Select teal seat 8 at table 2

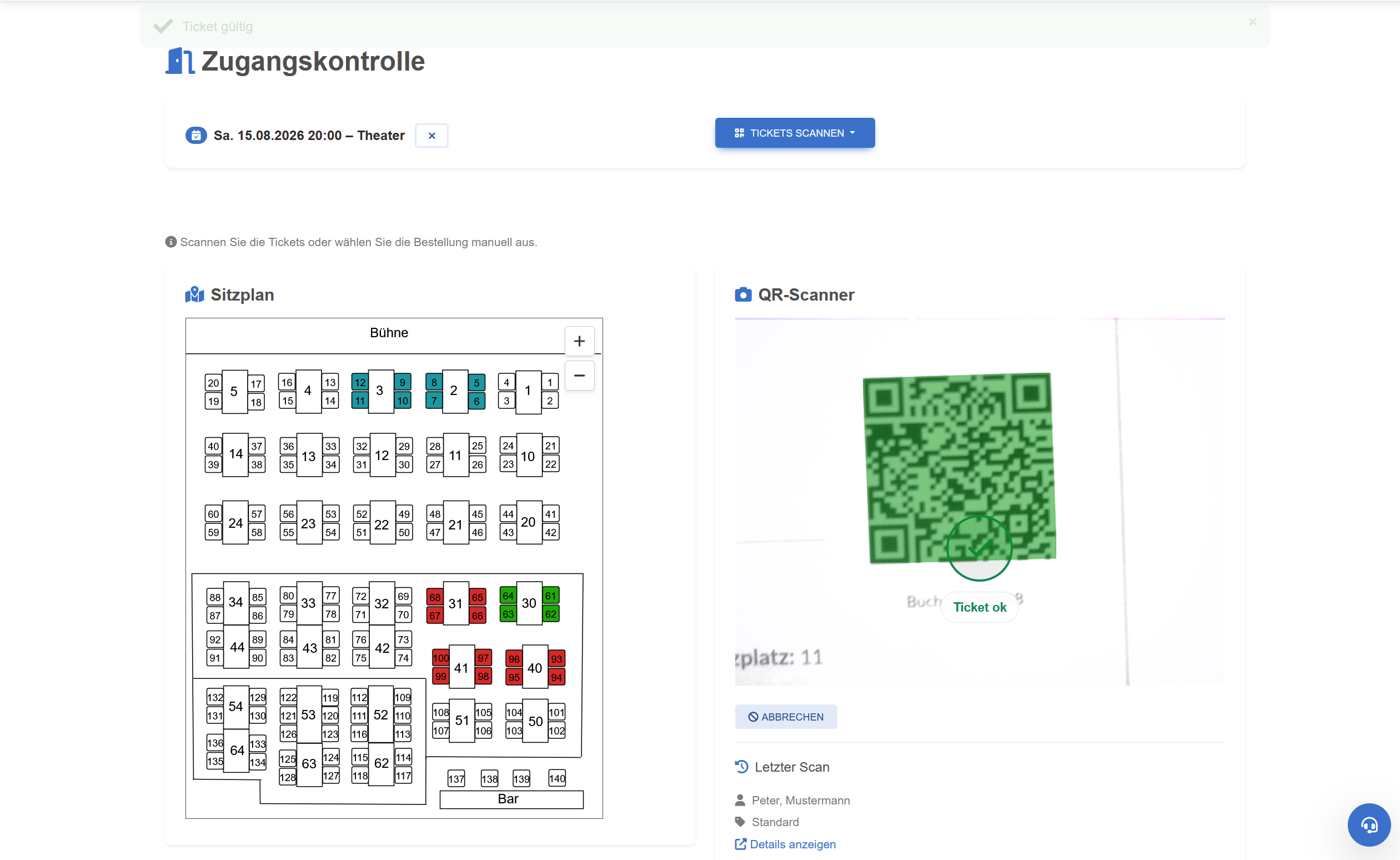tap(434, 382)
